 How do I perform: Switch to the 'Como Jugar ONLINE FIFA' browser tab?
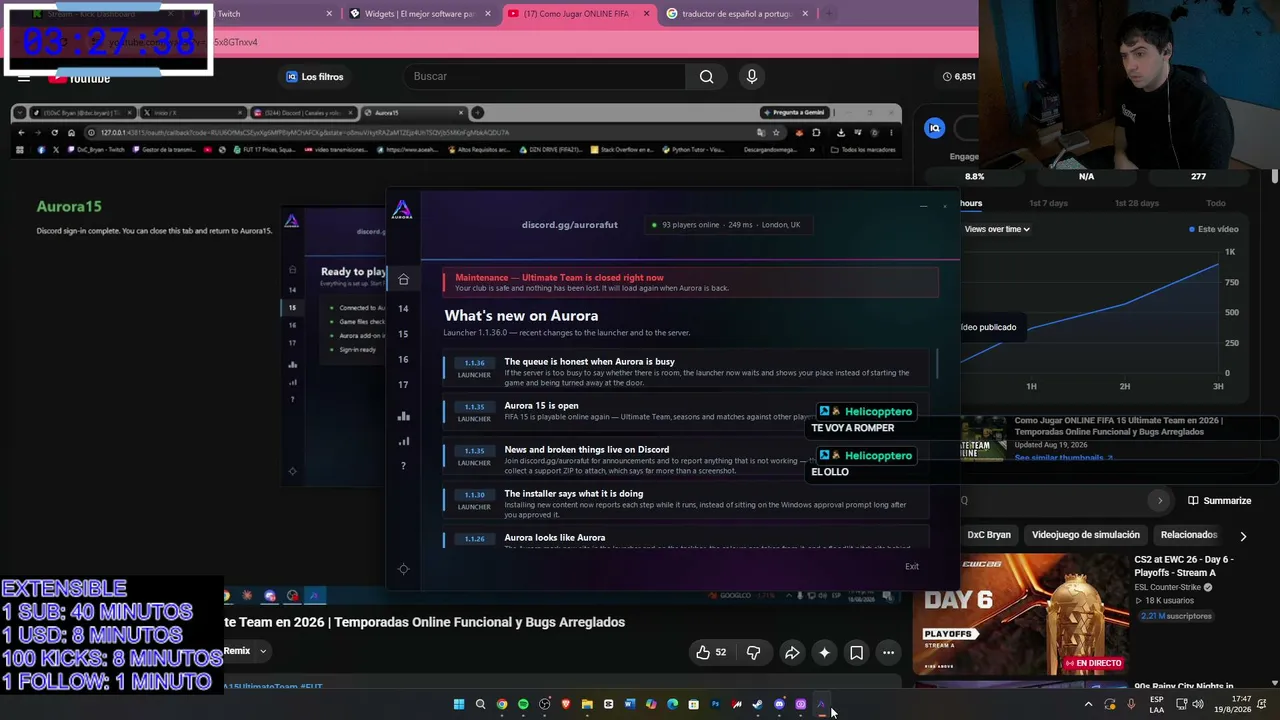point(578,14)
